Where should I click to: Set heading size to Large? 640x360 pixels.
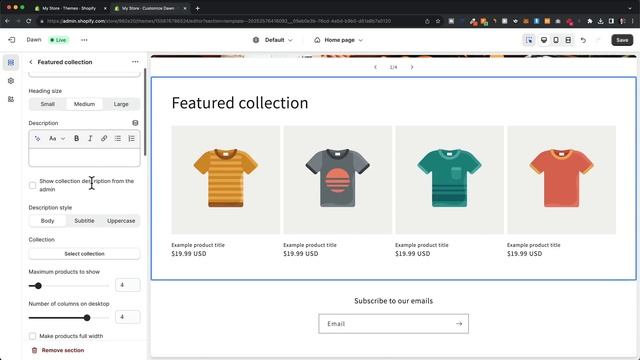121,104
